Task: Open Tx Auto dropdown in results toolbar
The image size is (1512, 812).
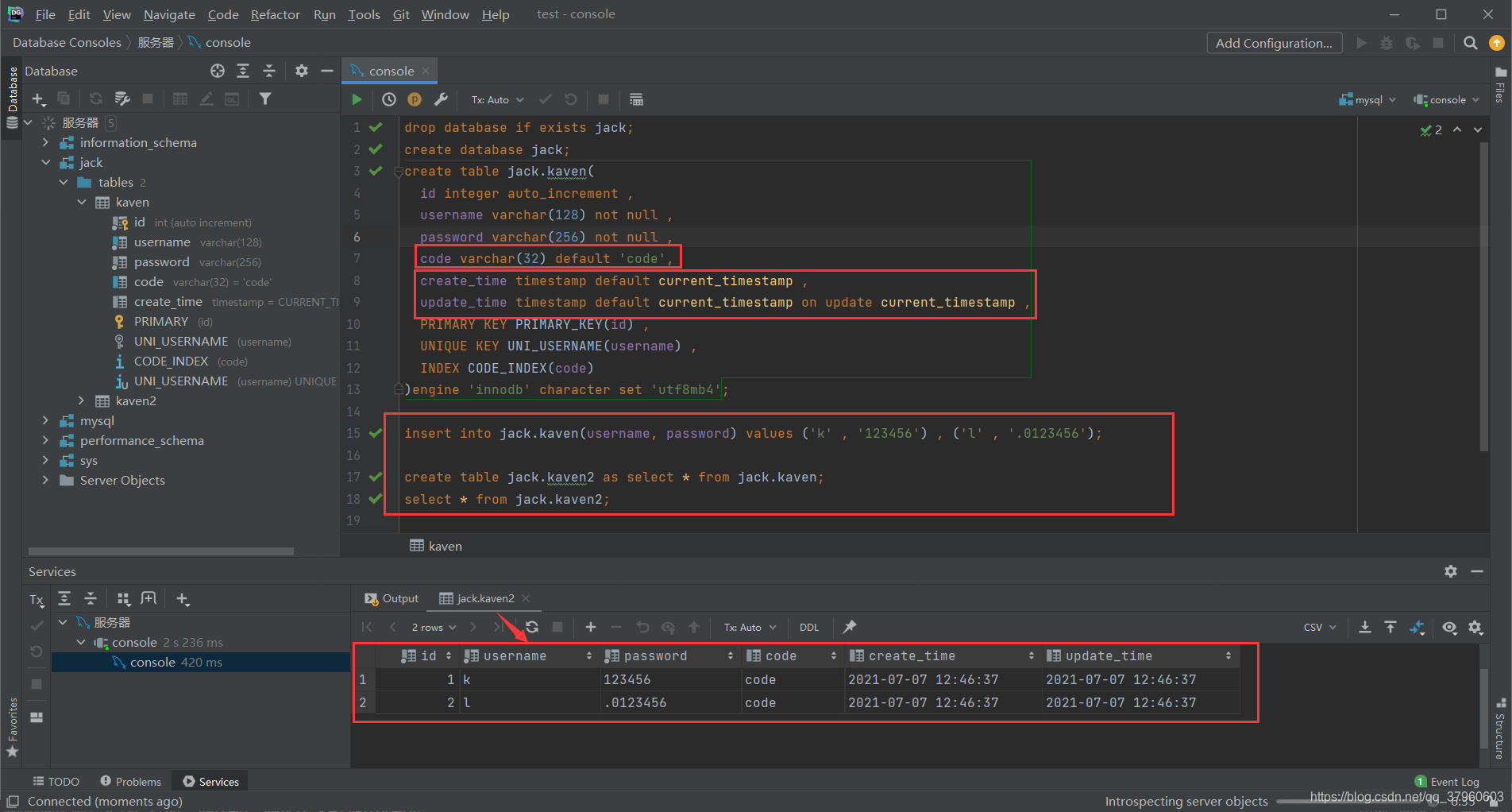Action: pyautogui.click(x=750, y=627)
